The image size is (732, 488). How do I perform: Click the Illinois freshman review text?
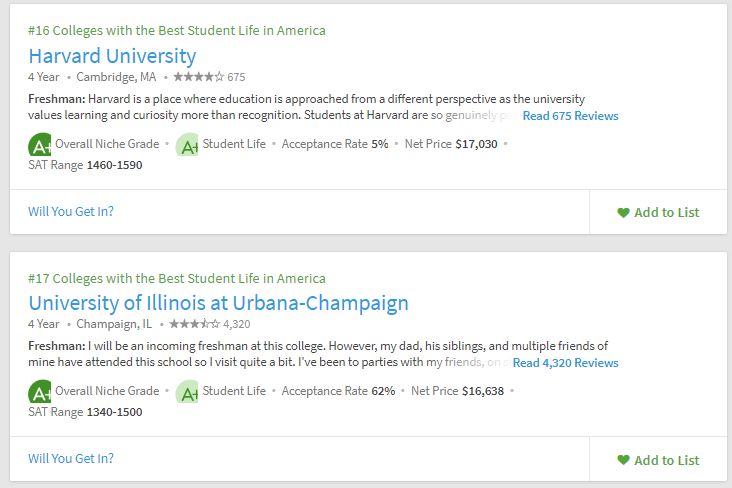(x=268, y=354)
